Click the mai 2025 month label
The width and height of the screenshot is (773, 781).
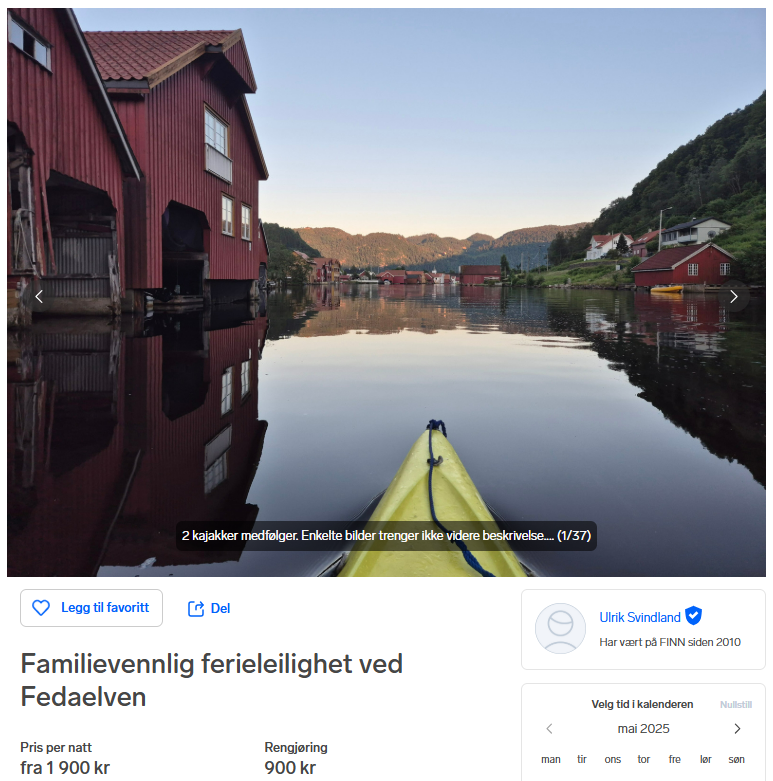[x=644, y=729]
